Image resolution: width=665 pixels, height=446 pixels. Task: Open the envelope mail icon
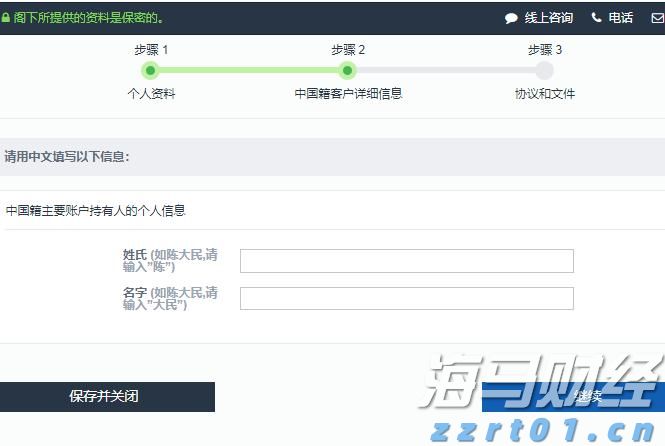coord(656,18)
